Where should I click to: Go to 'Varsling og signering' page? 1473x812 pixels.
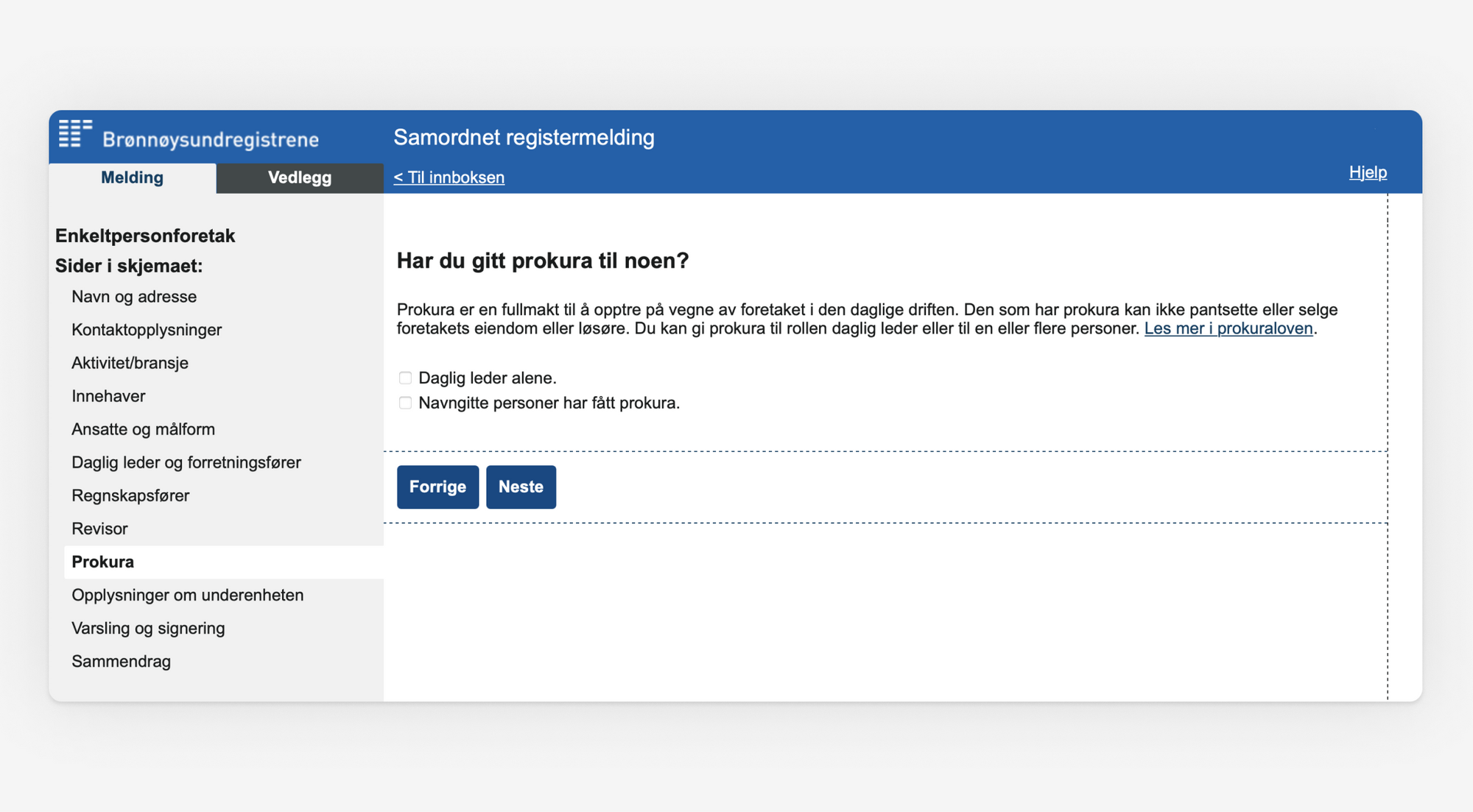pyautogui.click(x=148, y=628)
